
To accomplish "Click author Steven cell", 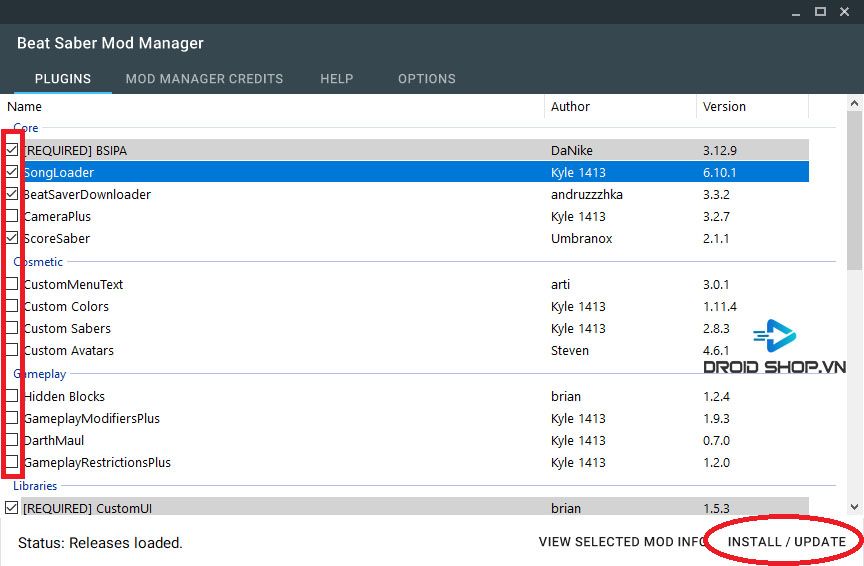I will (x=569, y=351).
